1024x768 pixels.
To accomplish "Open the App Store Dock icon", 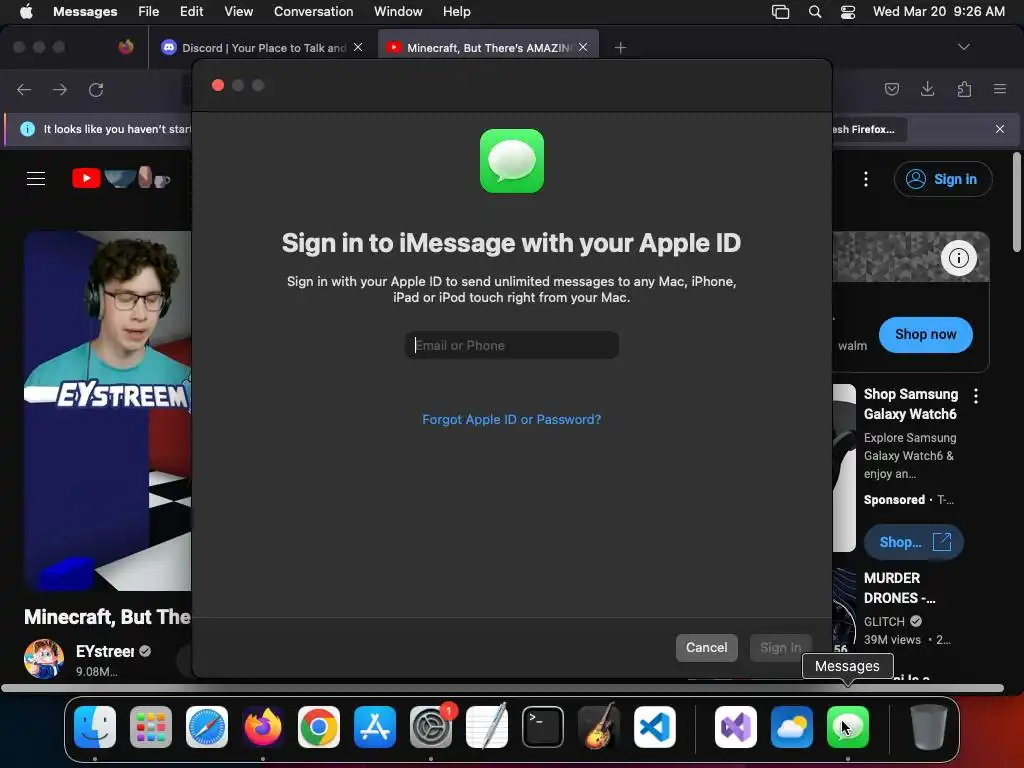I will 375,727.
